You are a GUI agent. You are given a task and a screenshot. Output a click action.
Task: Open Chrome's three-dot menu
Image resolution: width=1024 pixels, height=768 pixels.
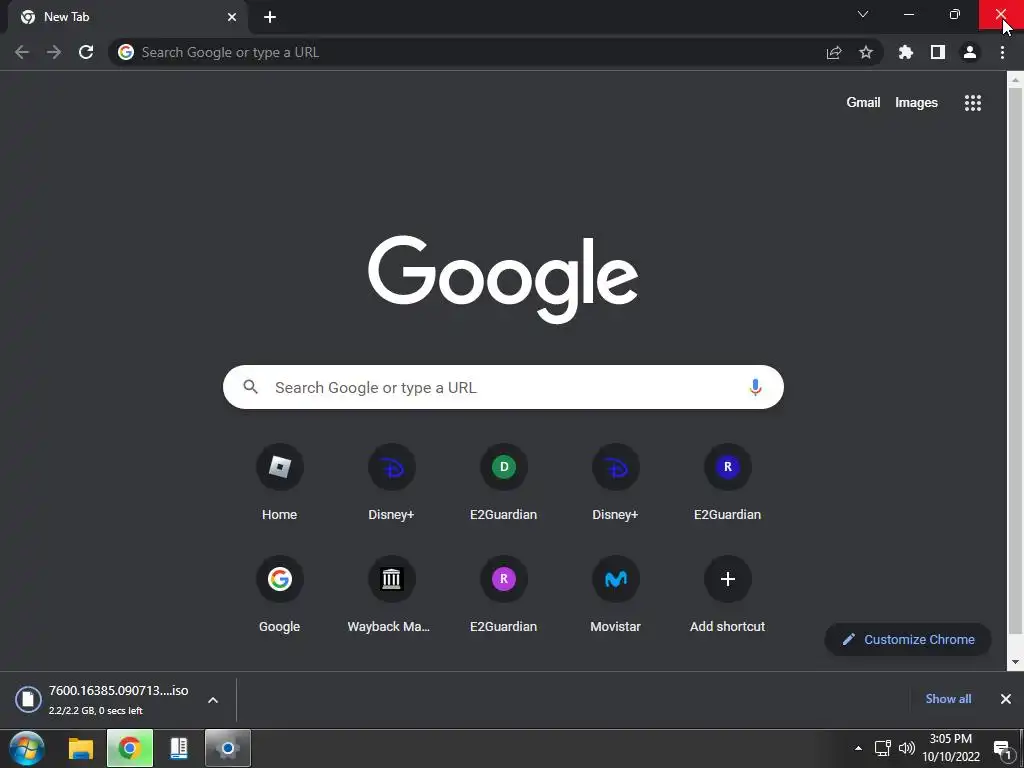(x=1002, y=52)
